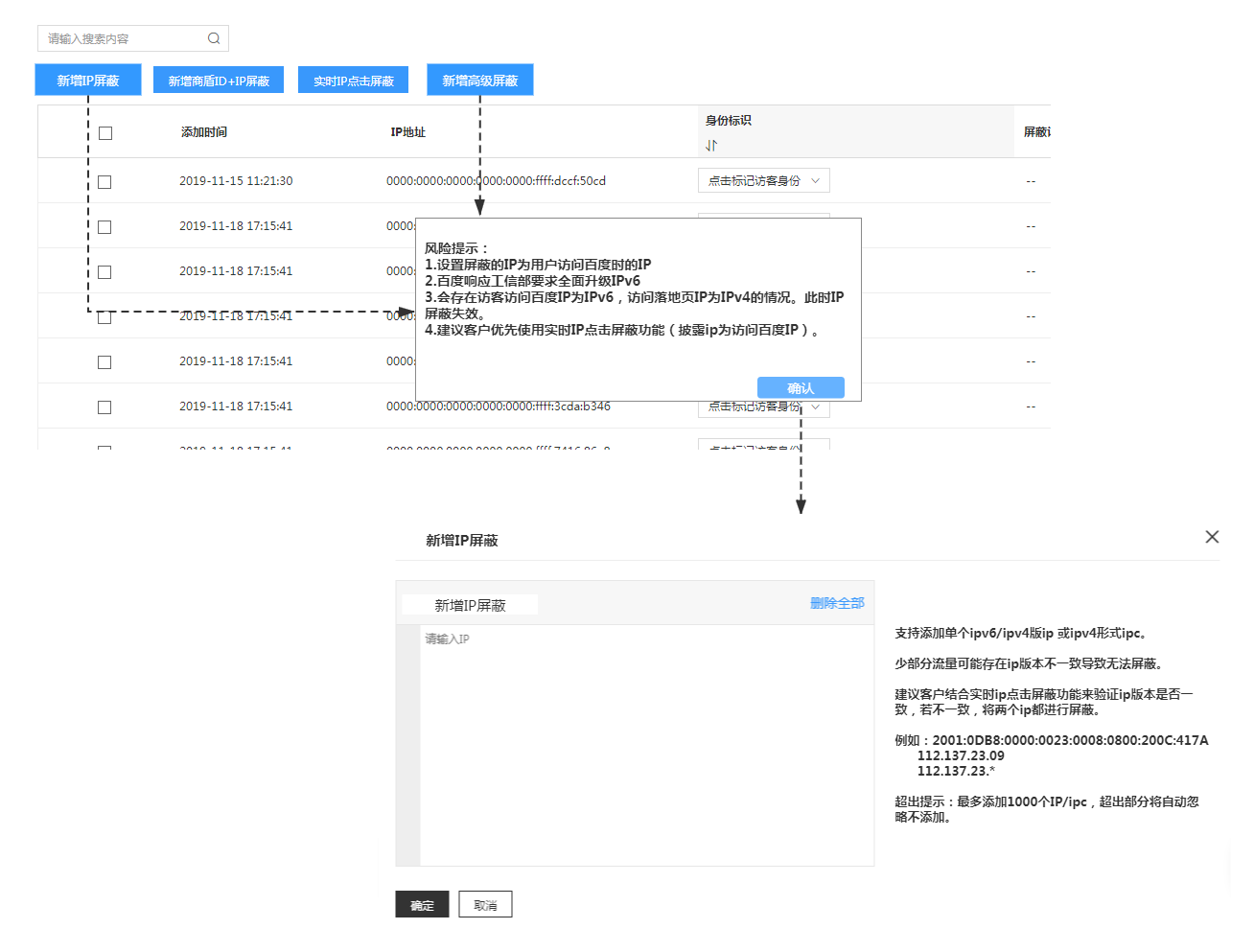Screen dimensions: 1254x952
Task: Toggle the select-all checkbox in table header
Action: [x=104, y=132]
